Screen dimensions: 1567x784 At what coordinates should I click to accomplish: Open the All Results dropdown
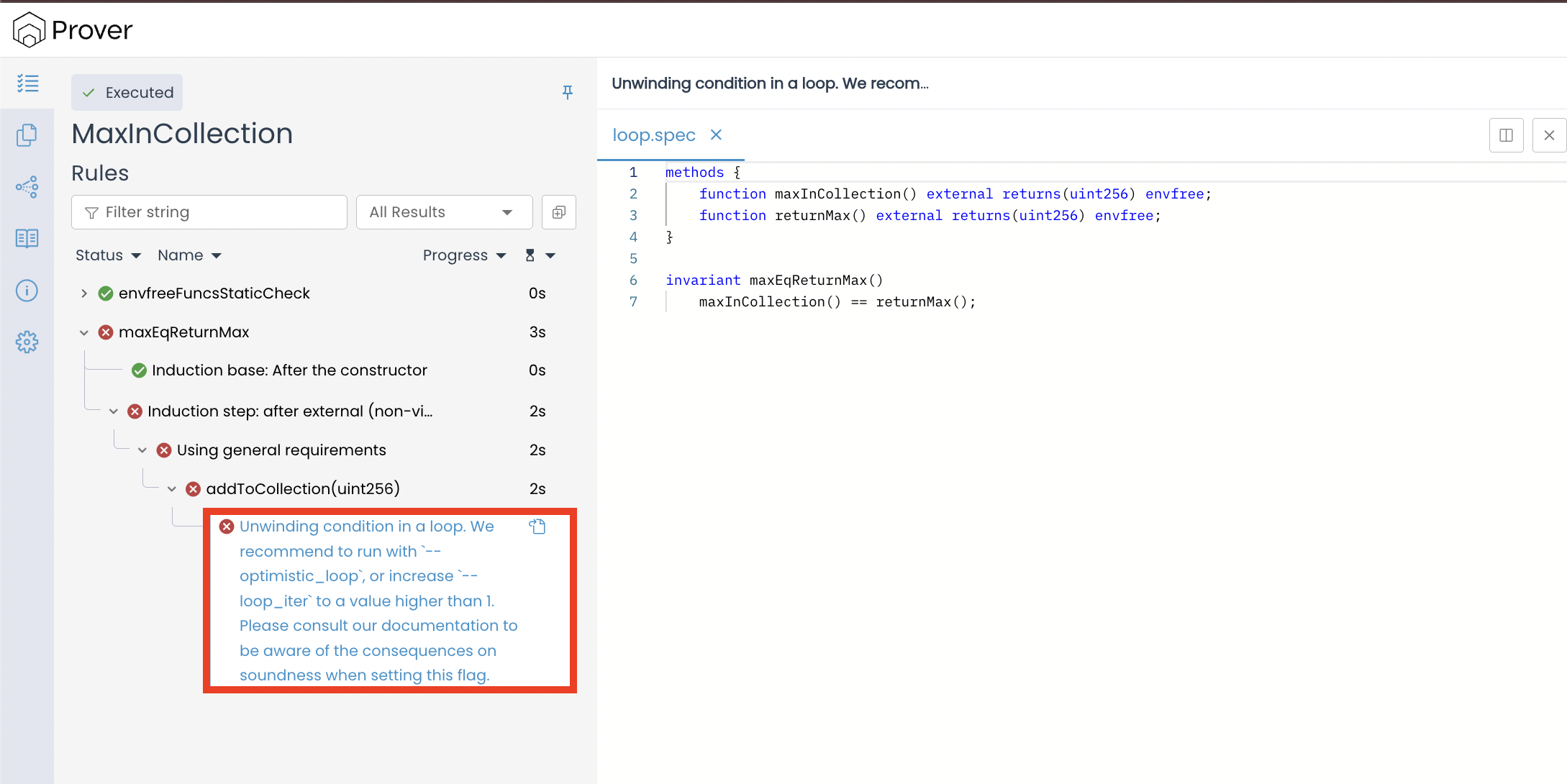444,212
